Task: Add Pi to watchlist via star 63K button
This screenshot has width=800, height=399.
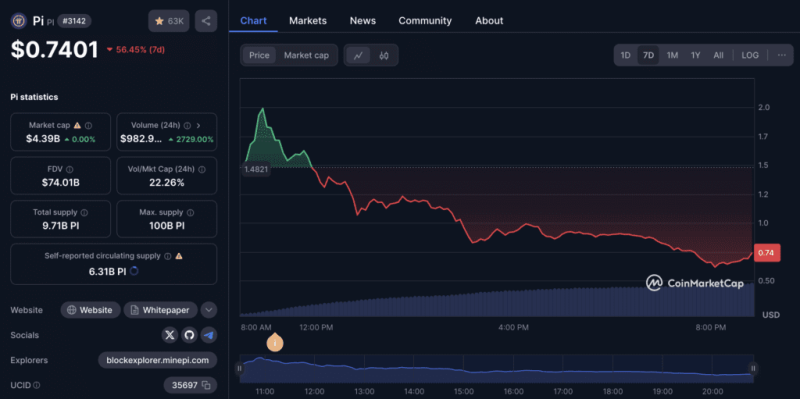Action: pos(169,21)
